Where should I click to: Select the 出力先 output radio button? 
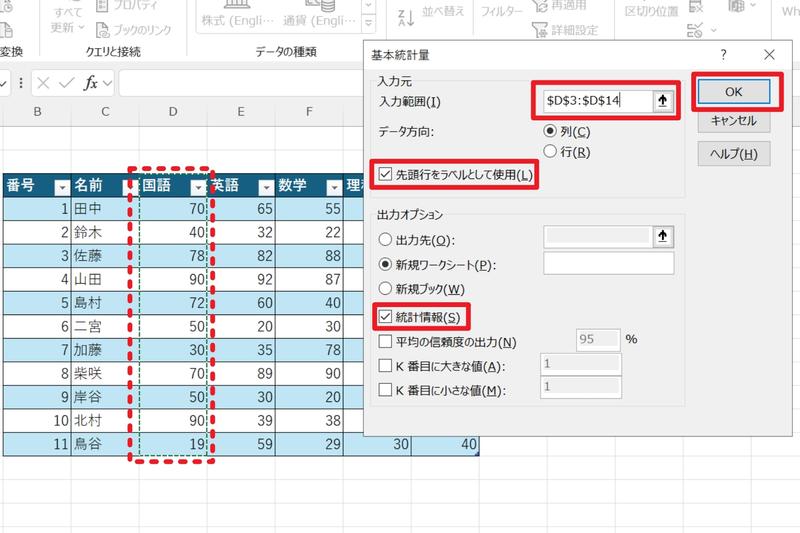pyautogui.click(x=385, y=239)
